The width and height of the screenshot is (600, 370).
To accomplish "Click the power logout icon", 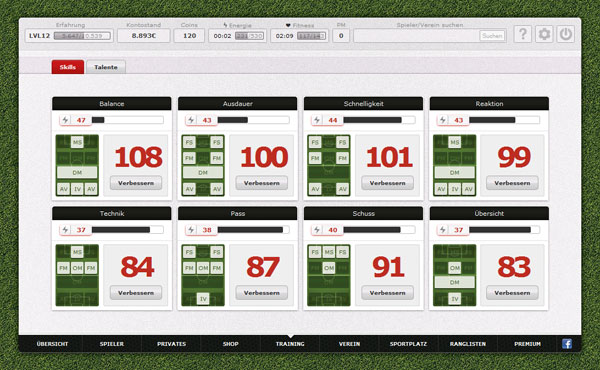I will [x=566, y=34].
